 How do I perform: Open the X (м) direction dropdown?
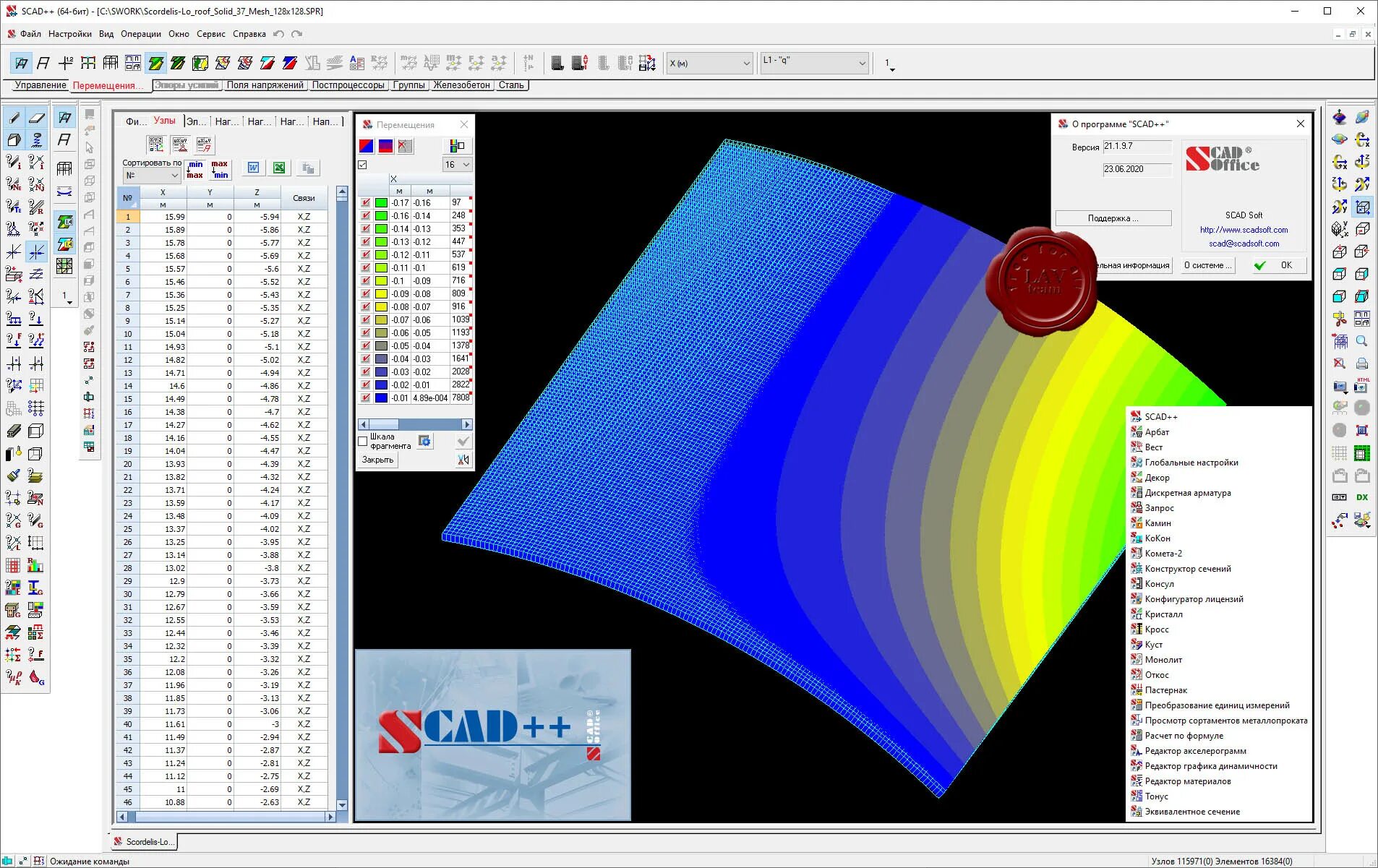pos(709,64)
